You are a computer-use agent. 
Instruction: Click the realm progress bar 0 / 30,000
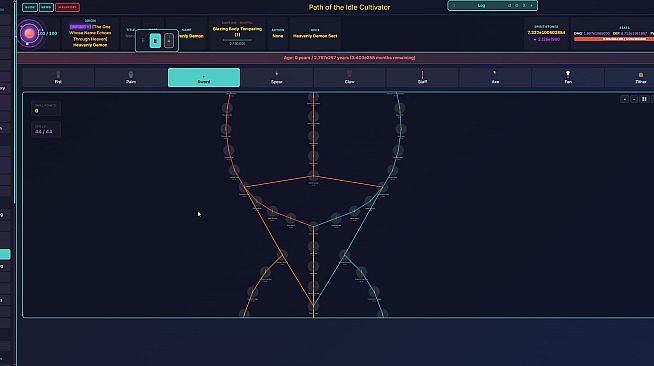pyautogui.click(x=237, y=40)
